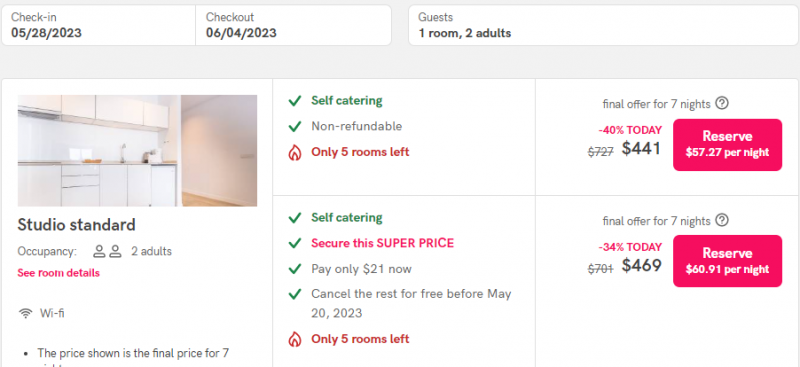Click flame icon in SUPER PRICE offer
This screenshot has width=800, height=367.
(x=294, y=339)
